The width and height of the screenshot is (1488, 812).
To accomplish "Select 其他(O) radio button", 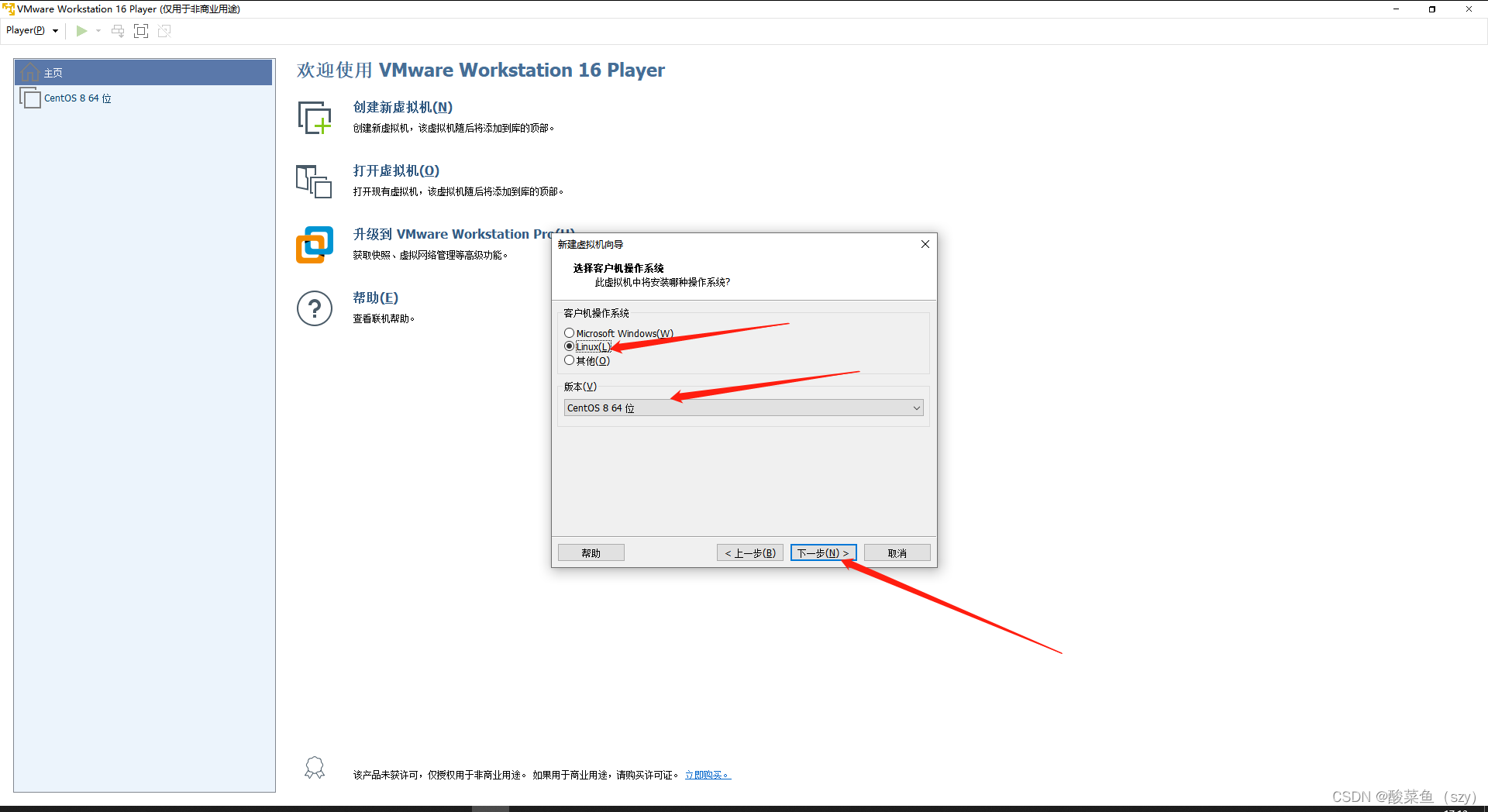I will 569,360.
